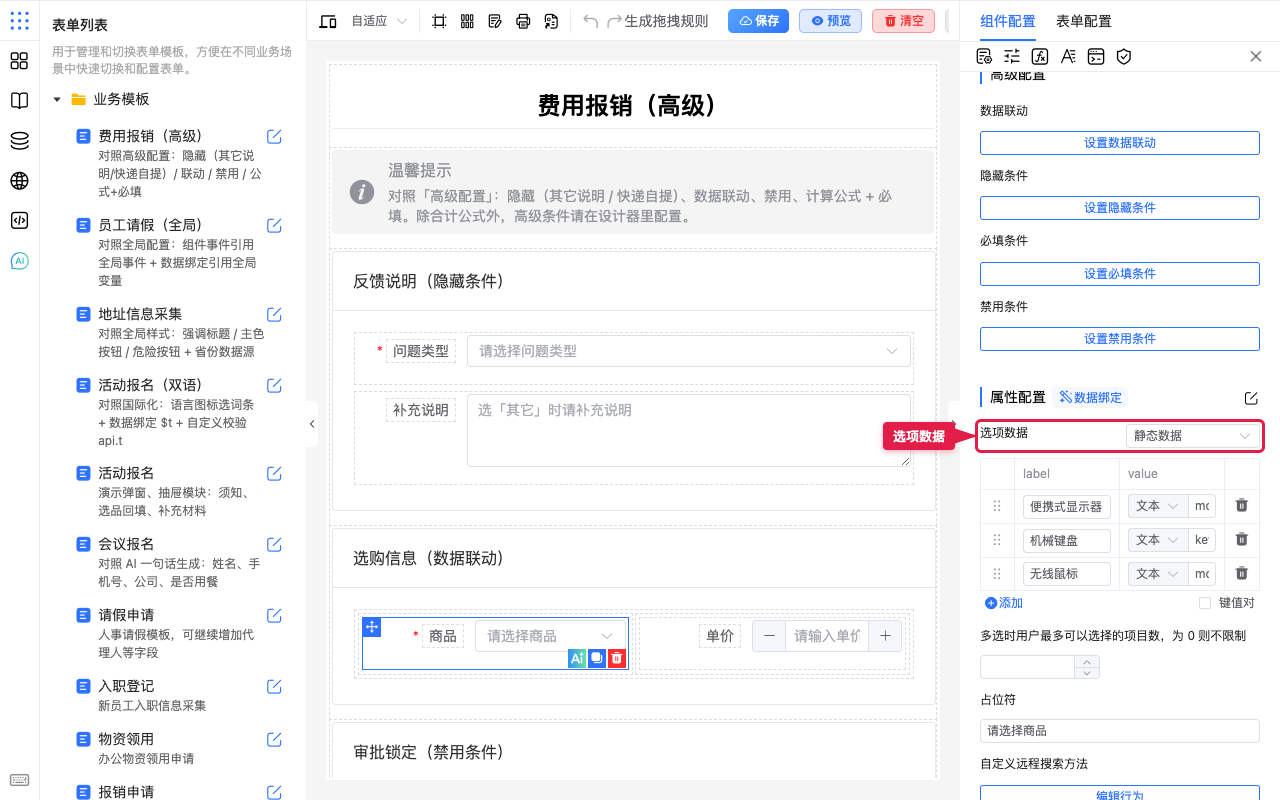
Task: Toggle the 键值对 checkbox
Action: click(x=1205, y=603)
